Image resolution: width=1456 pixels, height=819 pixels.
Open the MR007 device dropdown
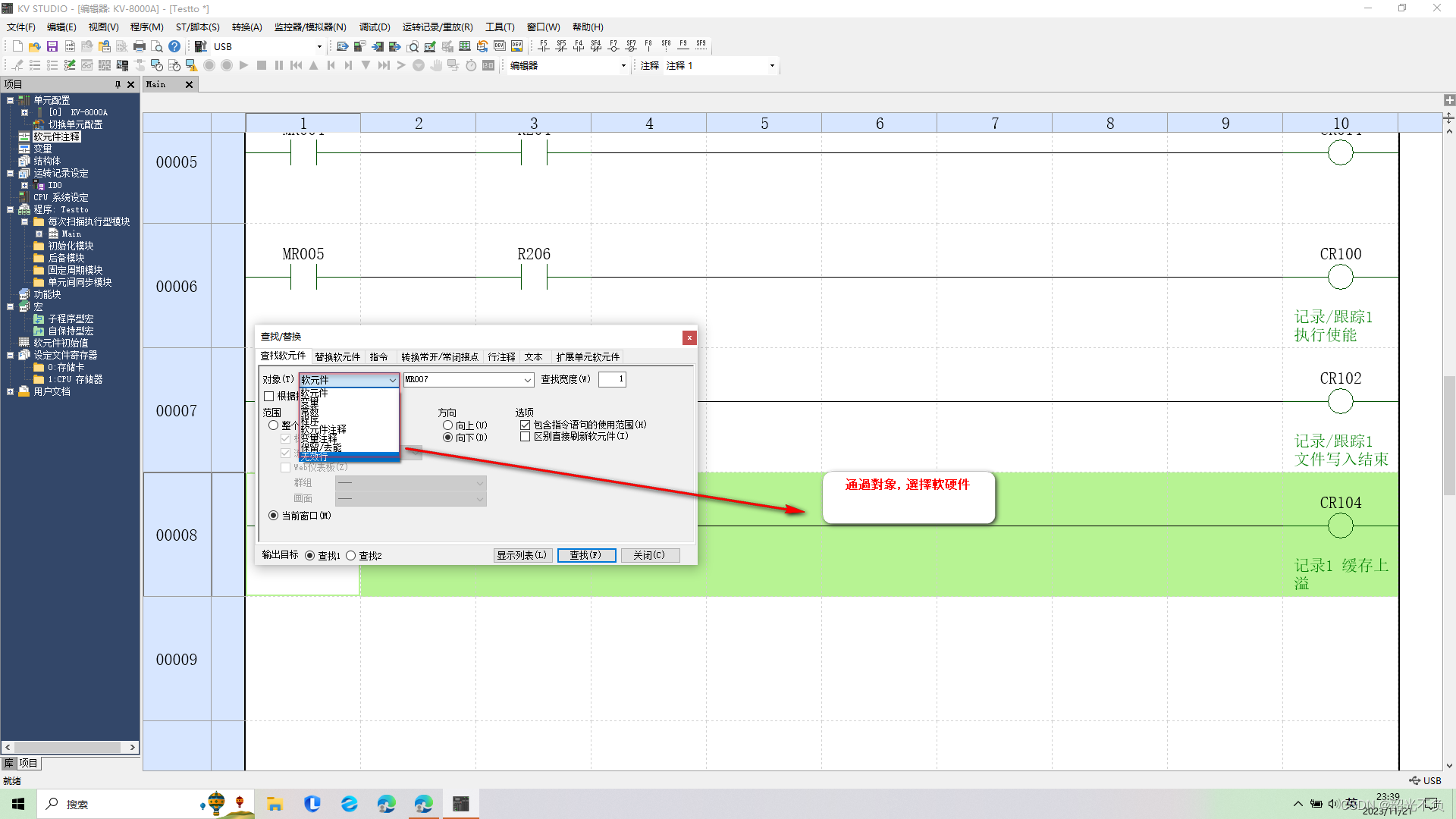coord(527,379)
